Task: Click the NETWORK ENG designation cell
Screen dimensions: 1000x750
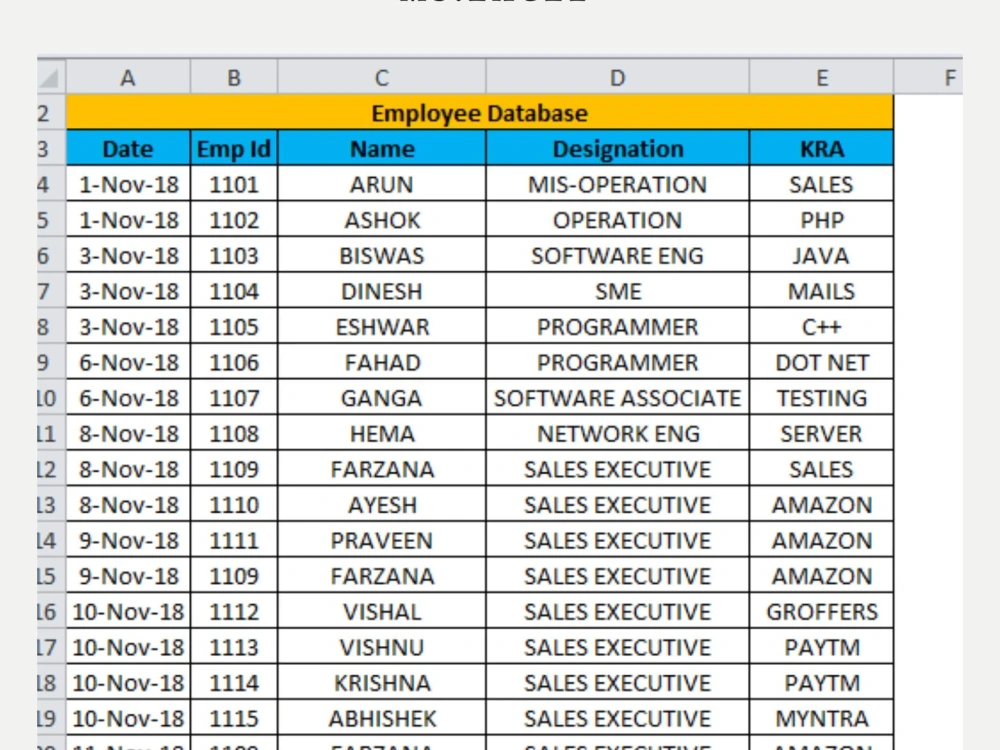Action: 618,434
